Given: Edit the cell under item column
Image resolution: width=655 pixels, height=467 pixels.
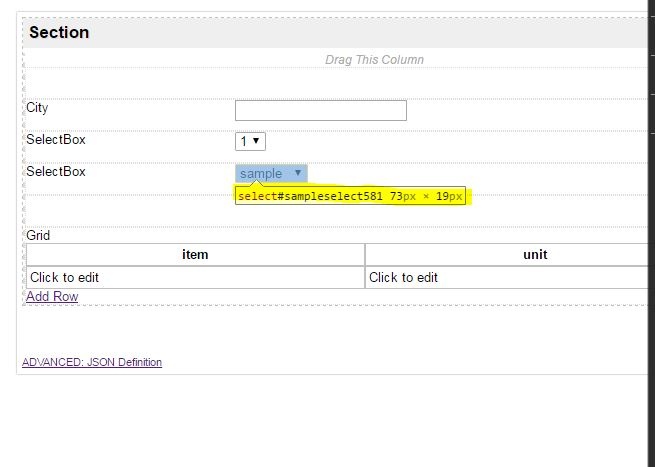Looking at the screenshot, I should (195, 277).
